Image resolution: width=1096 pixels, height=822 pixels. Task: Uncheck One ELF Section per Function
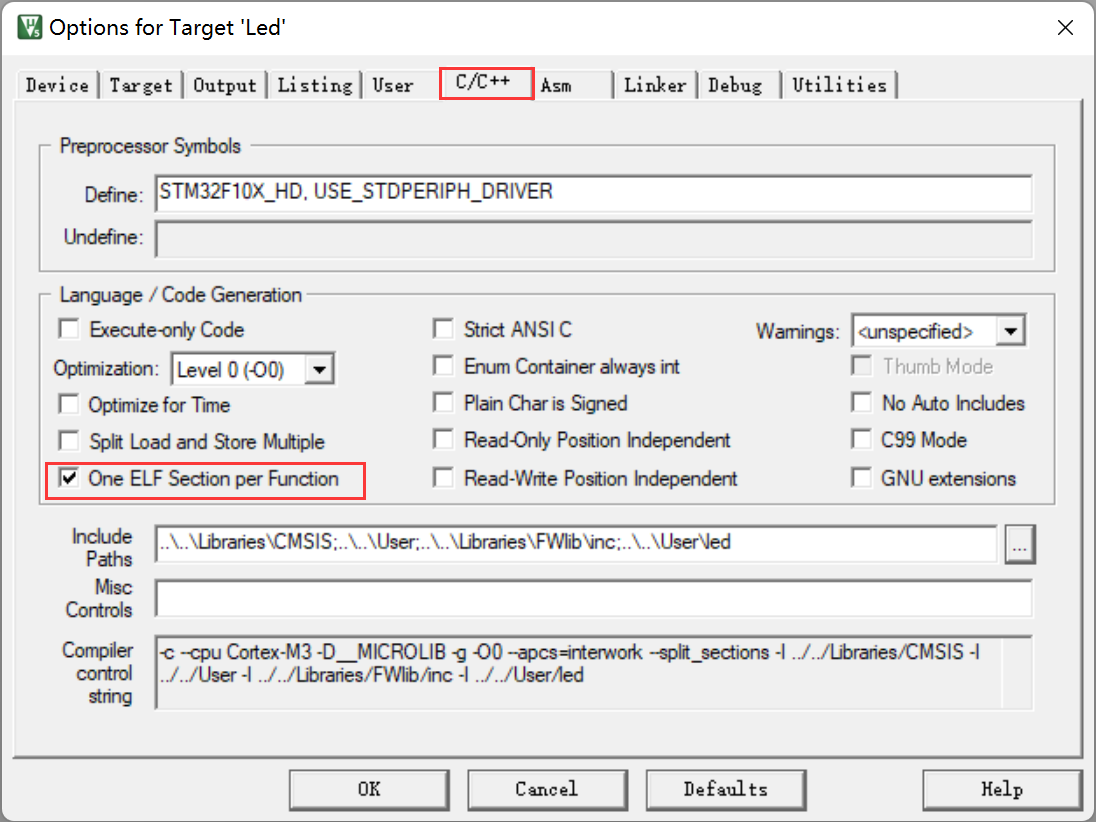[69, 479]
